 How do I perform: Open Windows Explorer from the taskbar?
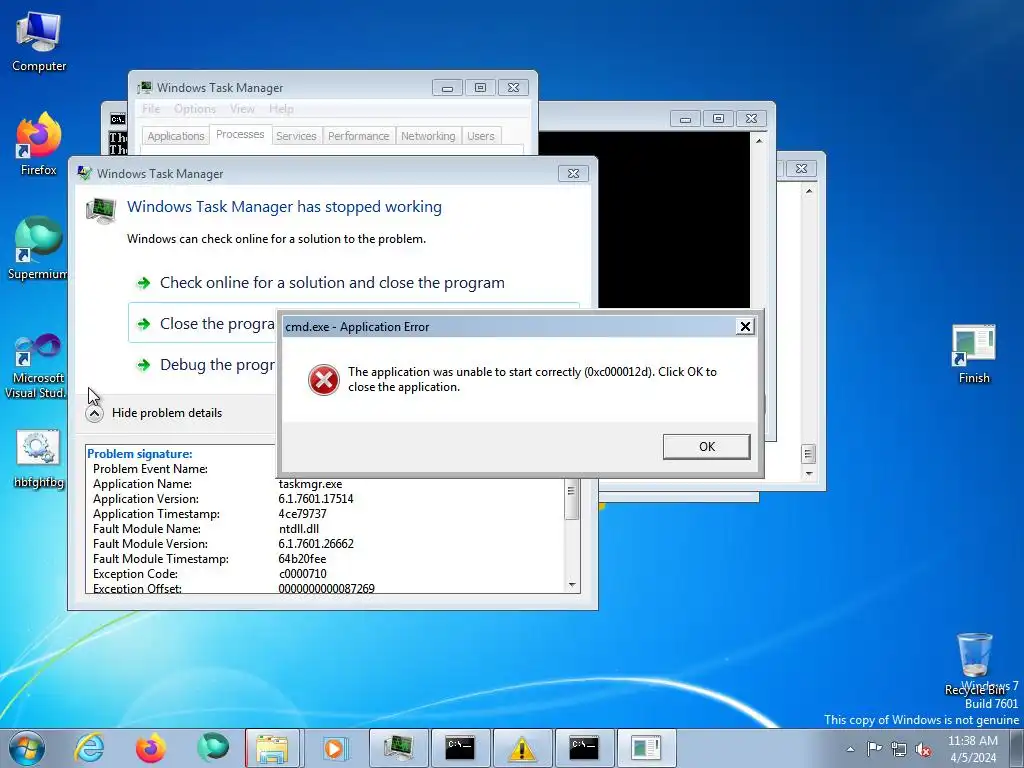pos(273,748)
